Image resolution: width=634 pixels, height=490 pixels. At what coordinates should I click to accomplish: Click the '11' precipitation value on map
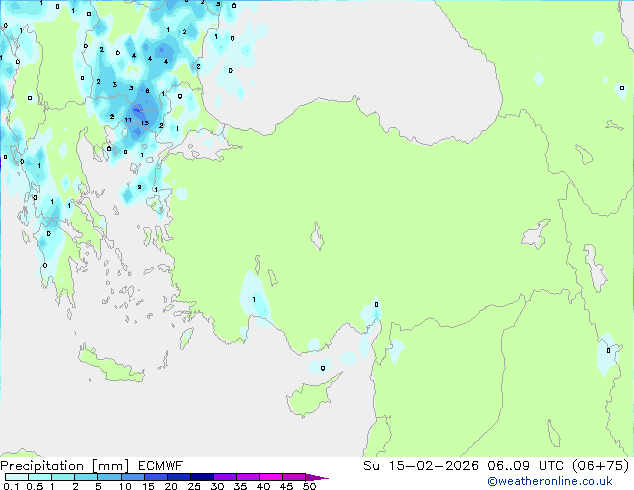(128, 120)
